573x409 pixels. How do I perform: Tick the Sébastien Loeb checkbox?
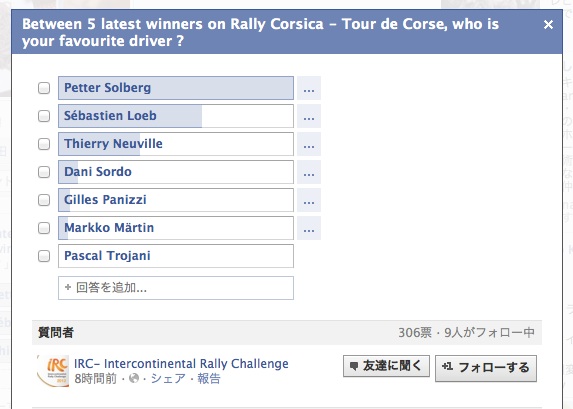[x=44, y=116]
